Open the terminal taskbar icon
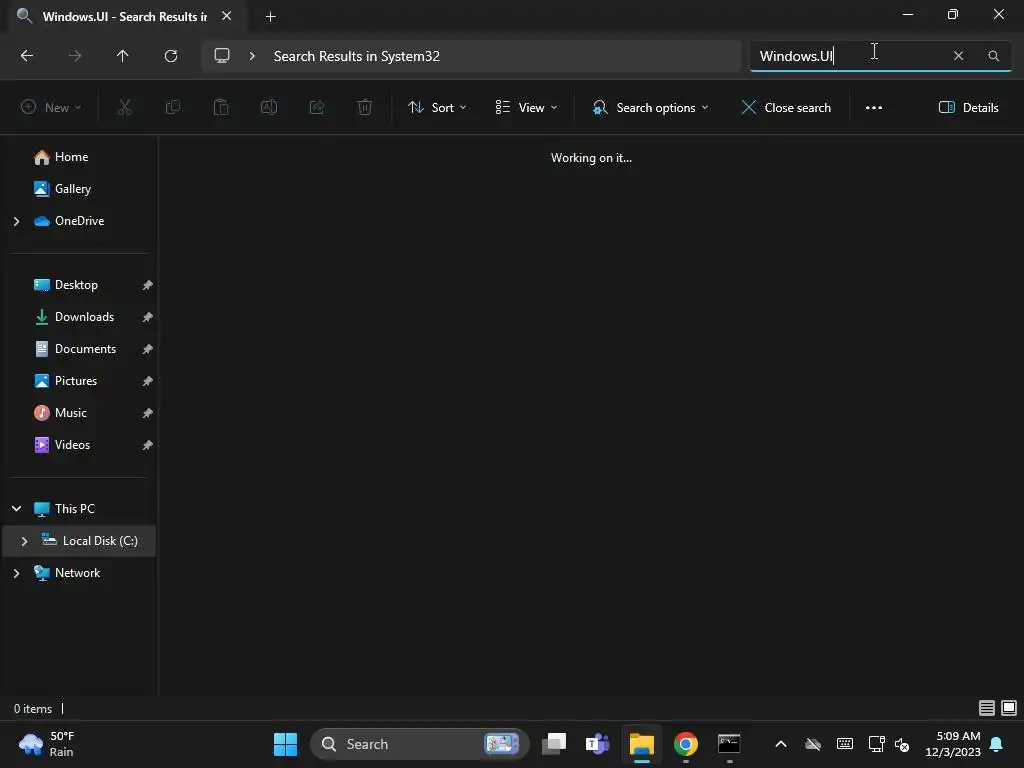Image resolution: width=1024 pixels, height=768 pixels. tap(729, 744)
